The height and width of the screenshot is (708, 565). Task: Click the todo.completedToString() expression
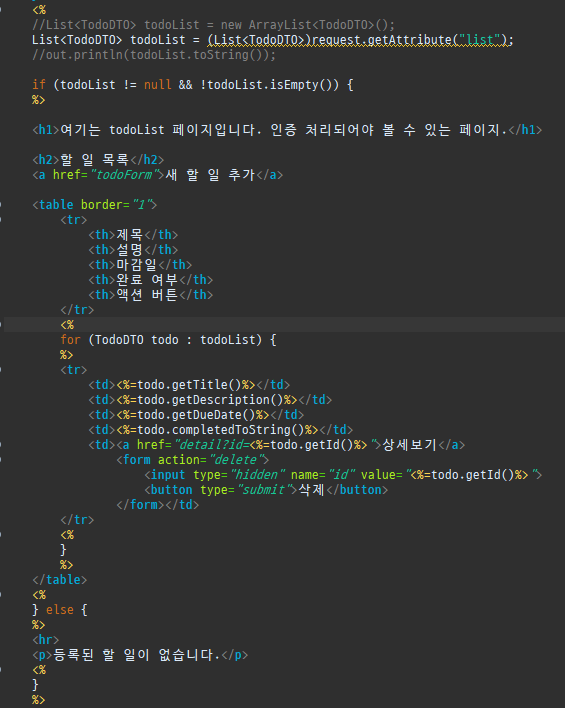coord(217,429)
